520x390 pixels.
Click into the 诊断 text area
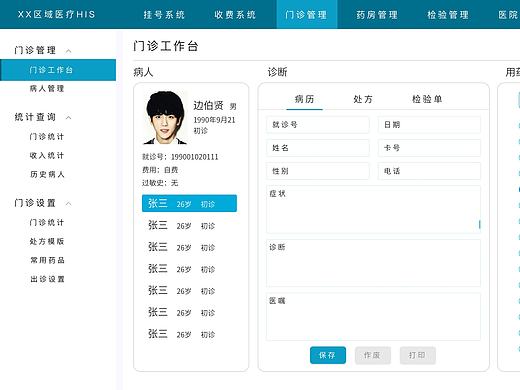tap(373, 263)
